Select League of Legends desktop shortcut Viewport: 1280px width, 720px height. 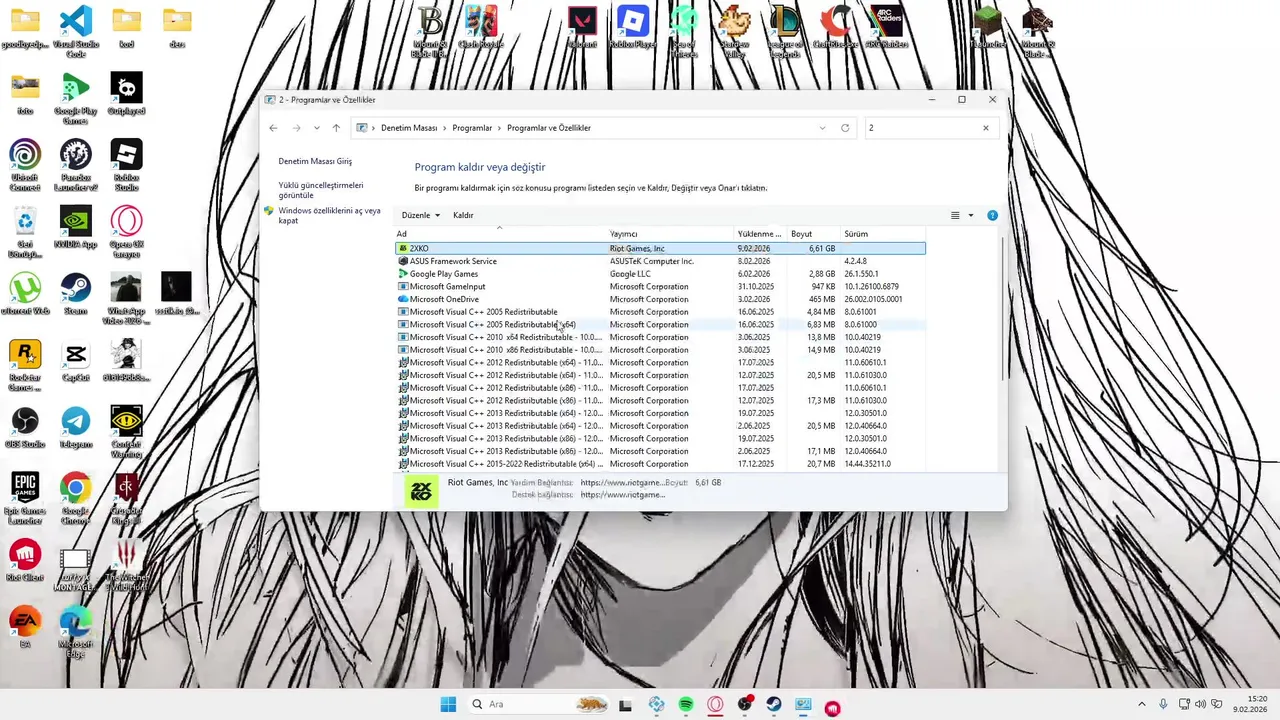point(785,31)
